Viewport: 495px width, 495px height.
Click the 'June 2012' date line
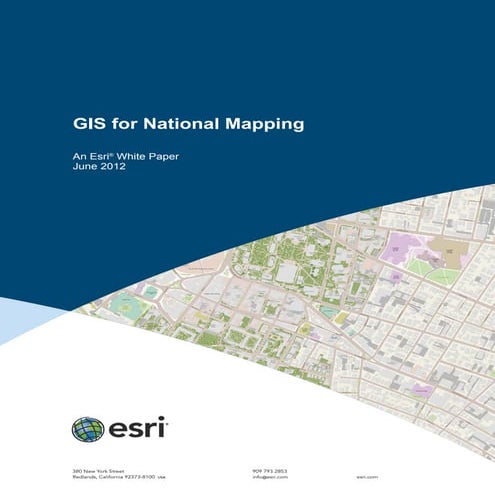[x=99, y=166]
